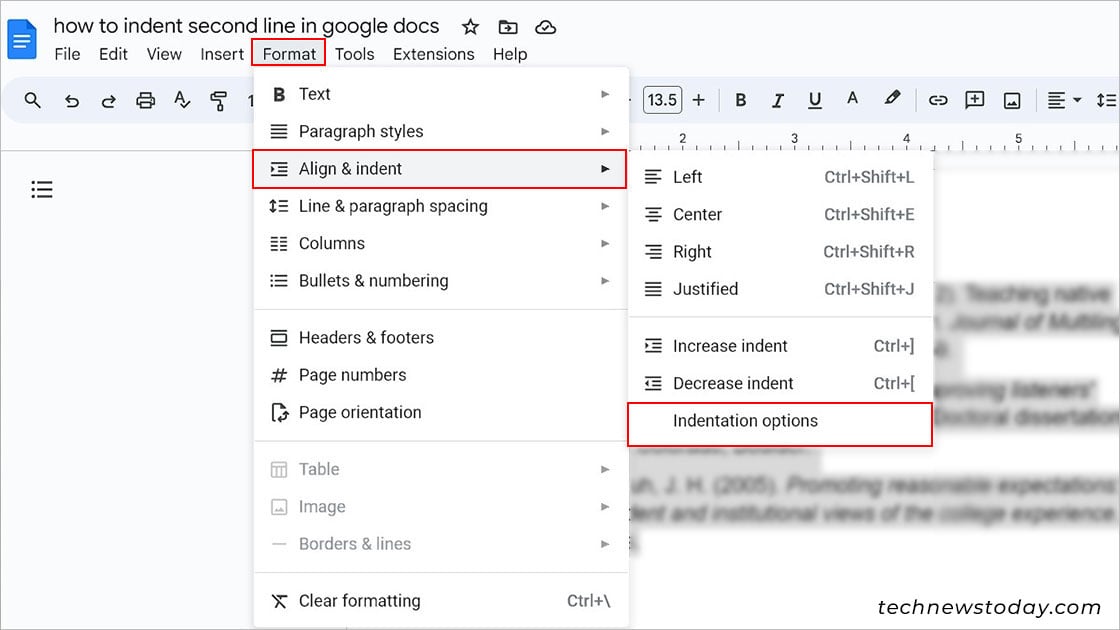This screenshot has width=1120, height=630.
Task: Select Center alignment in submenu
Action: pos(781,214)
